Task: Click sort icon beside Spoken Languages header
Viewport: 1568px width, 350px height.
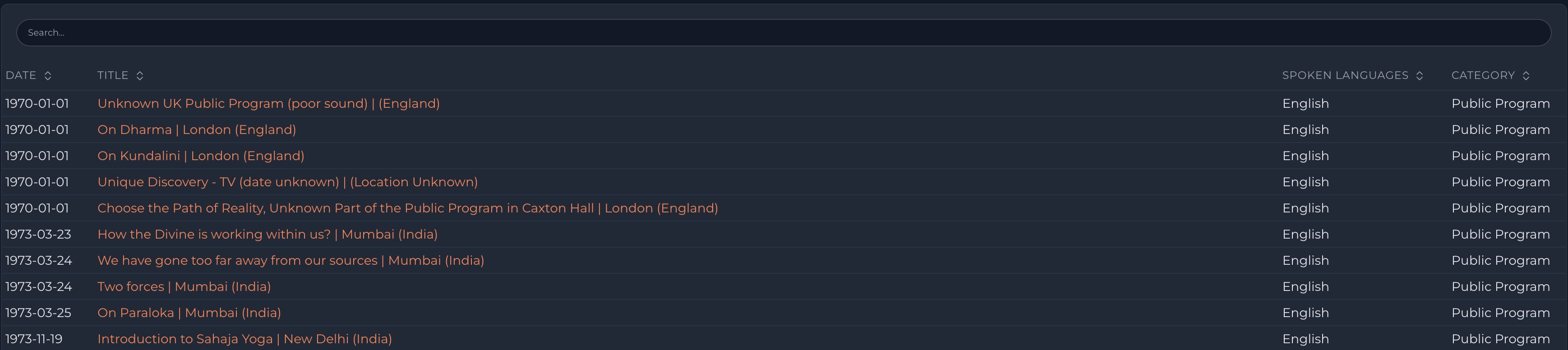Action: (1420, 75)
